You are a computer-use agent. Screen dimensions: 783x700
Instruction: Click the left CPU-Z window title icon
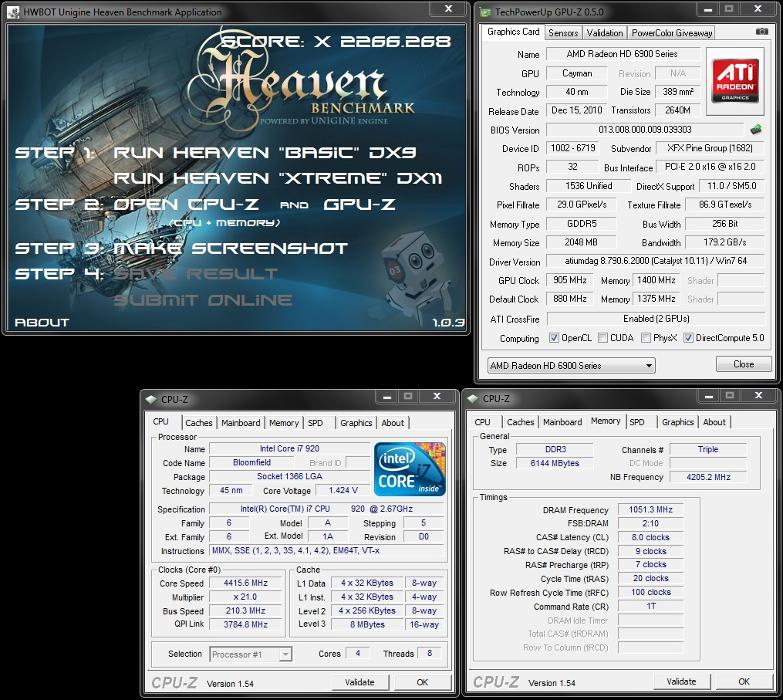tap(151, 399)
